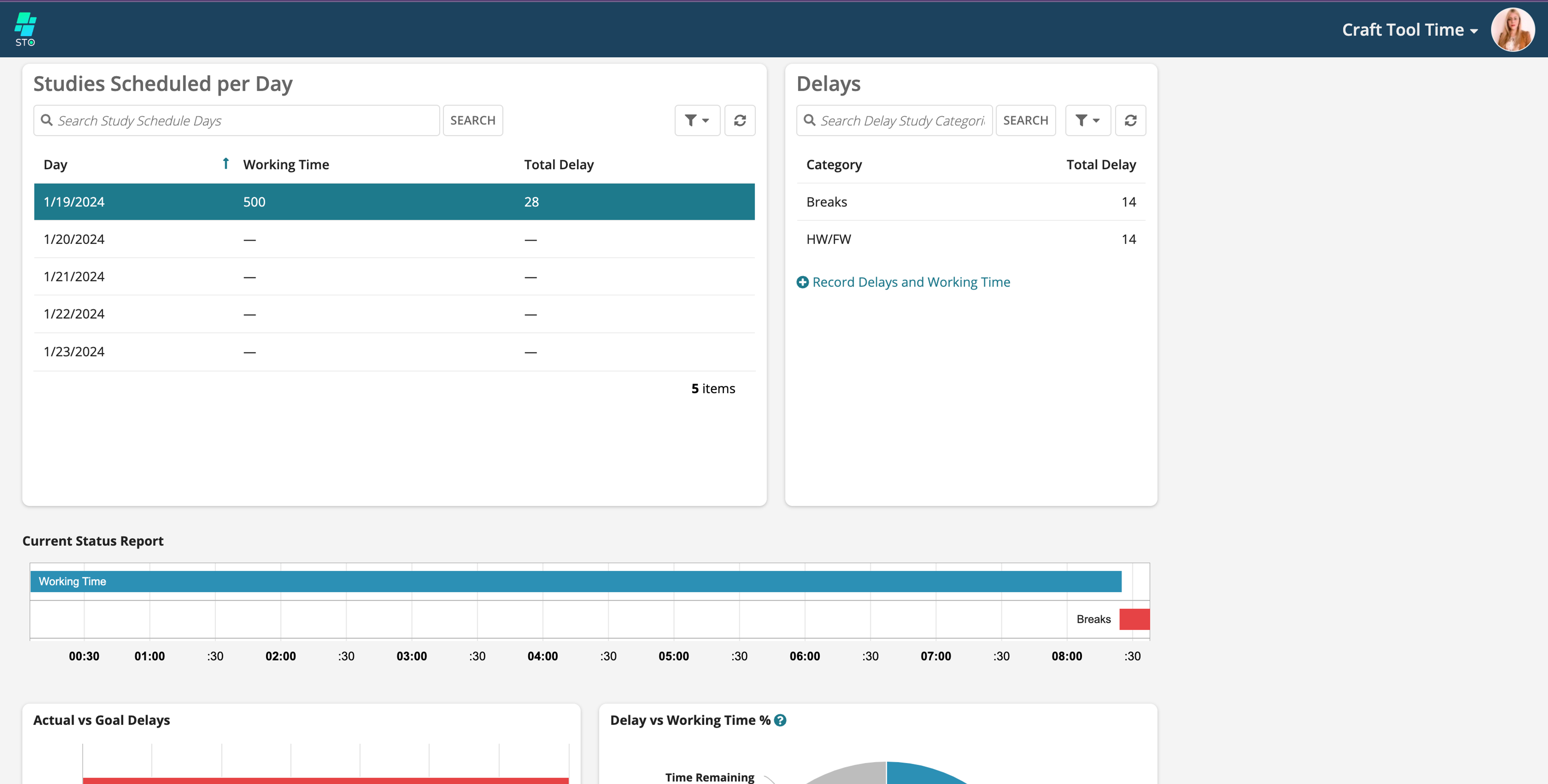This screenshot has height=784, width=1548.
Task: Click SEARCH for Study Schedule Days
Action: (x=473, y=120)
